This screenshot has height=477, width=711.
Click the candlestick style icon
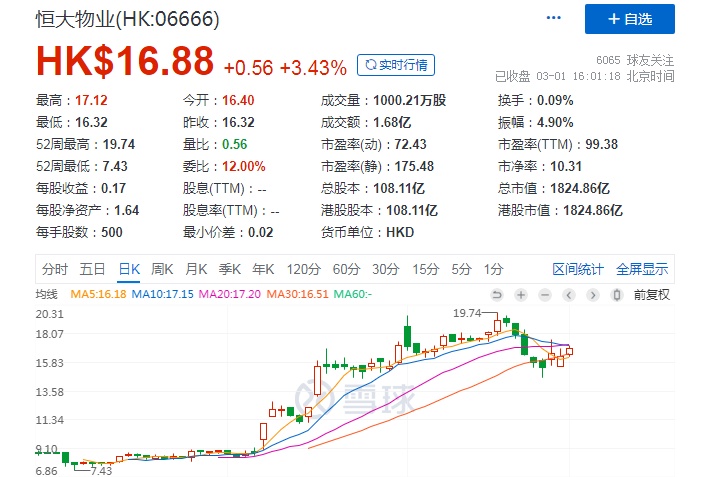[x=616, y=295]
